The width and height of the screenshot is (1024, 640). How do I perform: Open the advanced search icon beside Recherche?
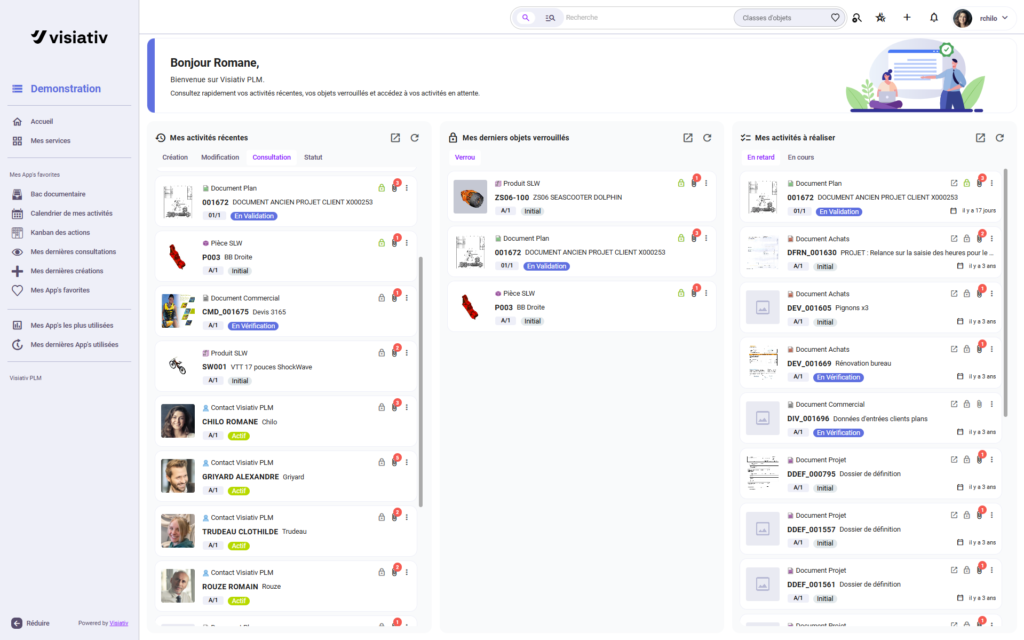click(550, 18)
